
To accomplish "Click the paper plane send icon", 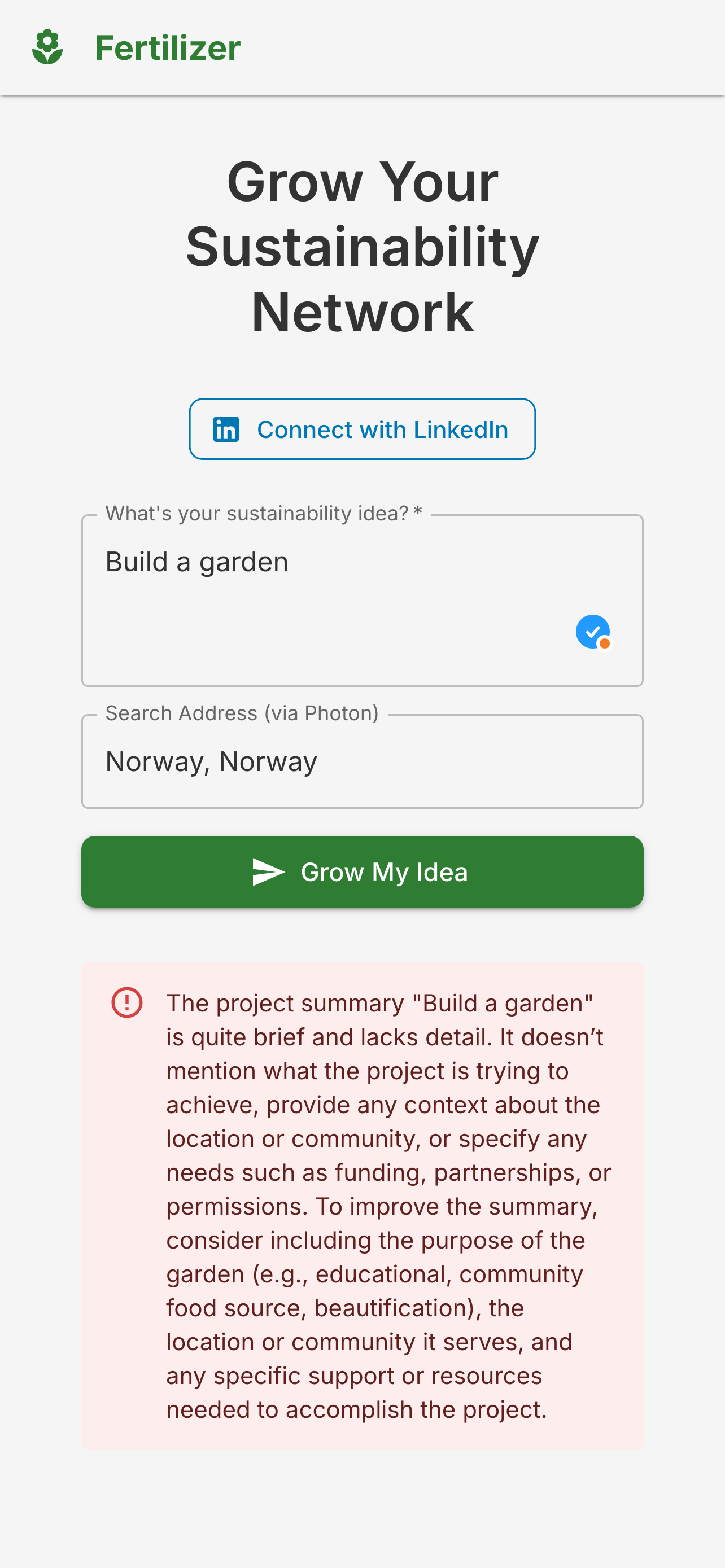I will [x=268, y=872].
